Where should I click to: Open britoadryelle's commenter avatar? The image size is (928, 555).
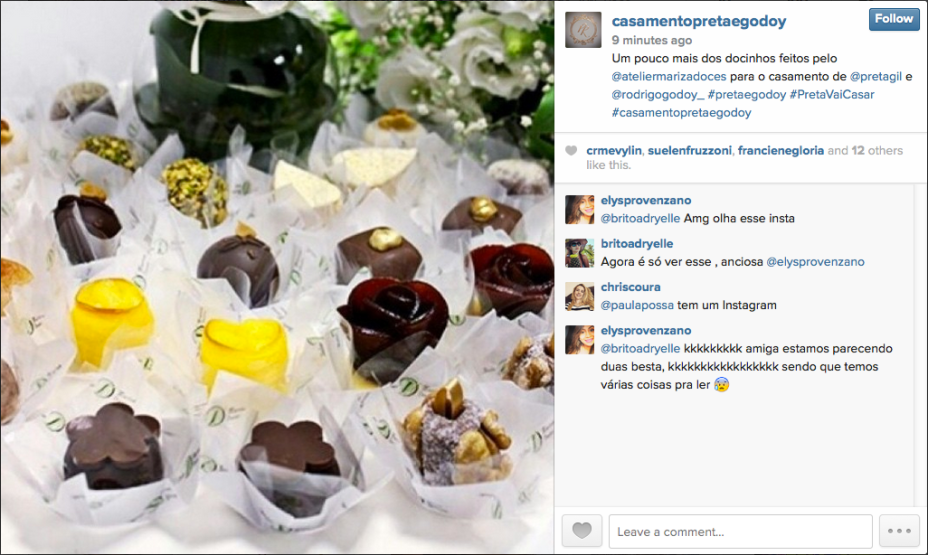point(579,253)
